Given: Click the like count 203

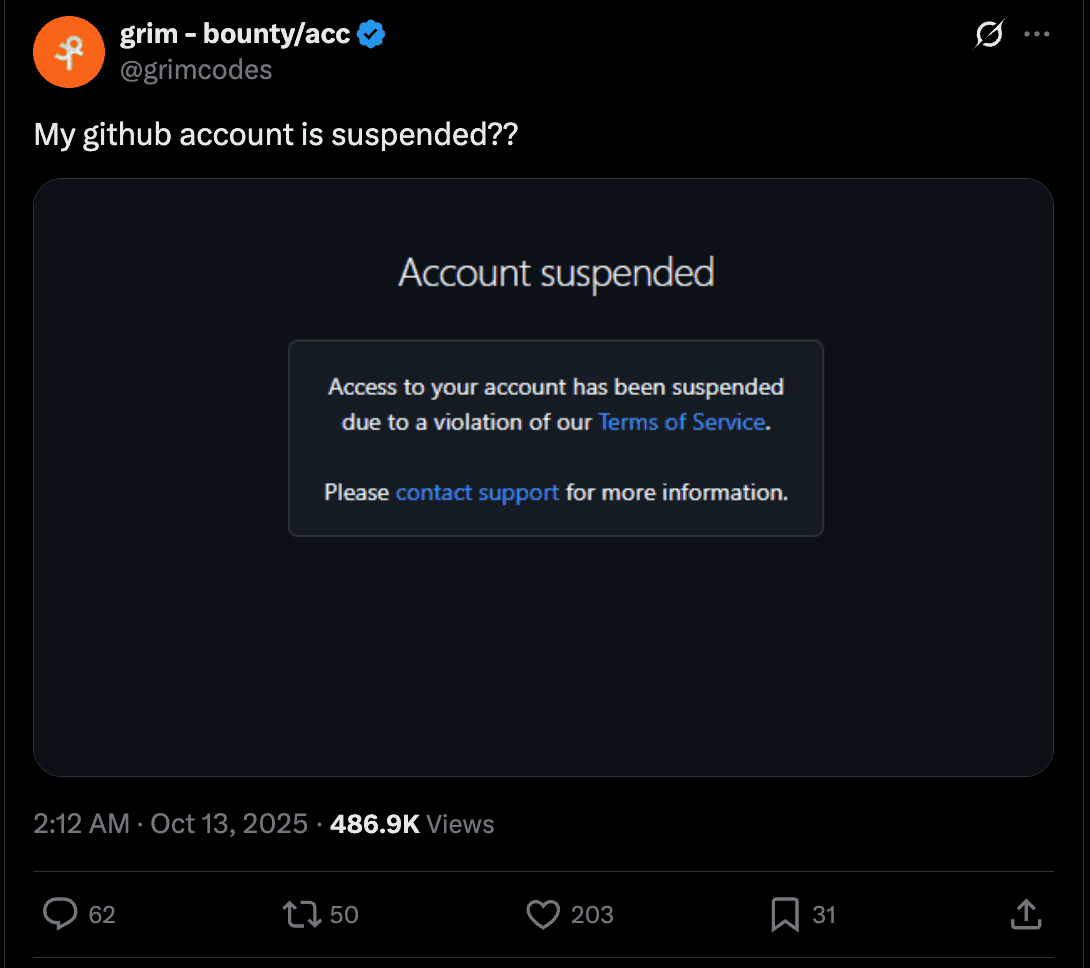Looking at the screenshot, I should (x=592, y=914).
